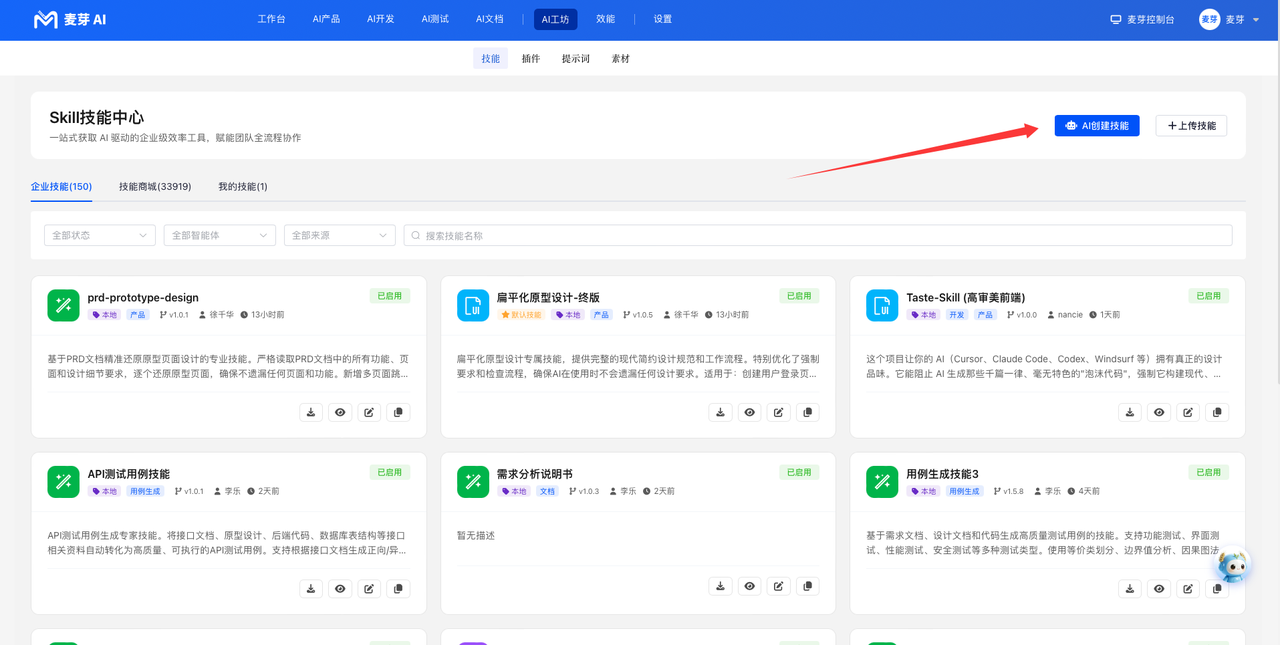1280x645 pixels.
Task: Click the 麦芽AI logo
Action: pyautogui.click(x=70, y=19)
